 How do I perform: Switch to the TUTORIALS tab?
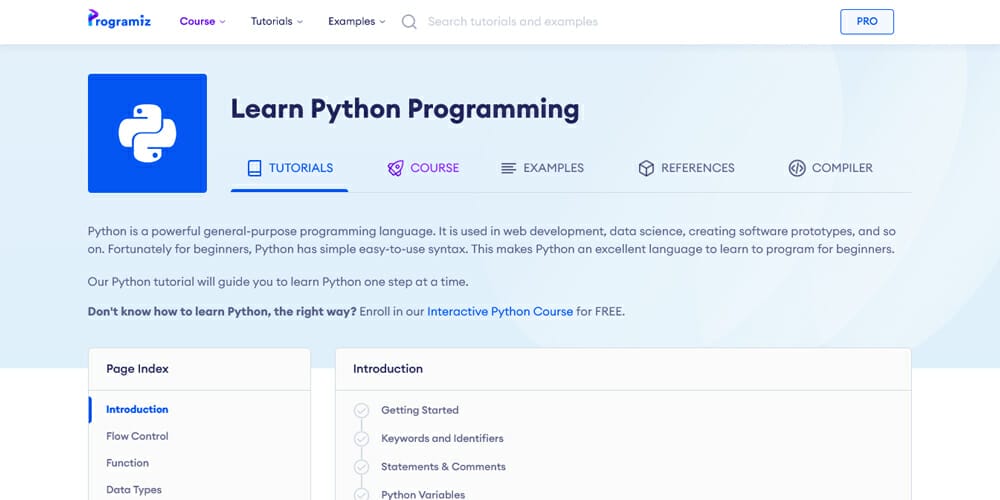(290, 168)
